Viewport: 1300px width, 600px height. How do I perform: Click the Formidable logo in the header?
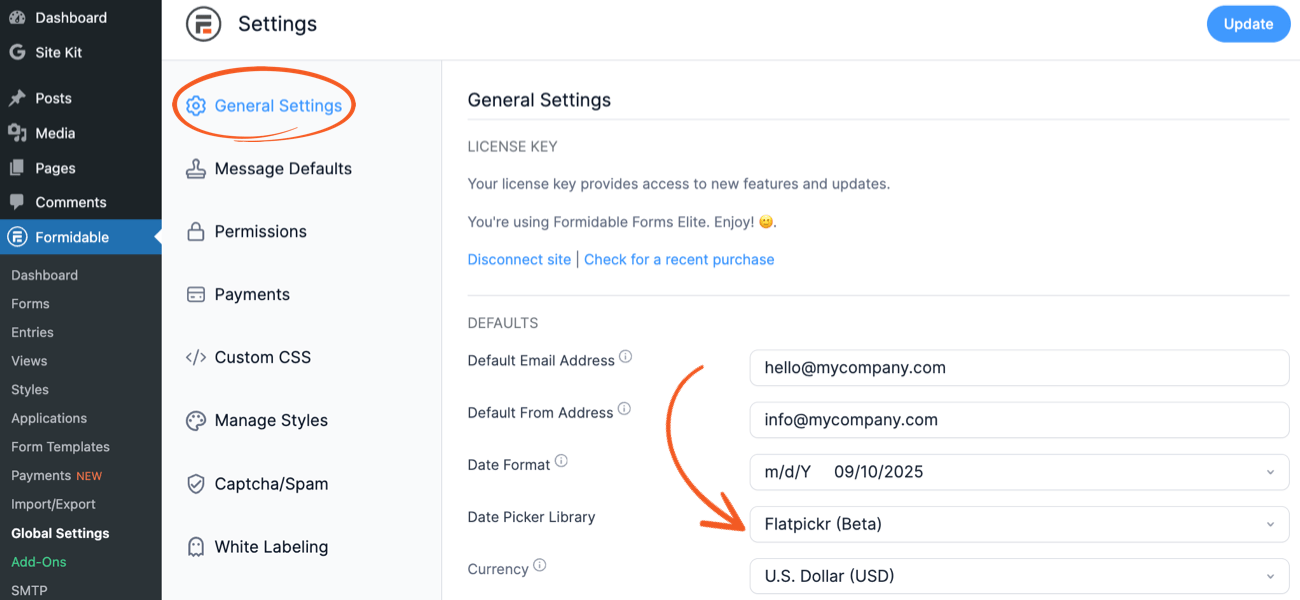click(203, 23)
